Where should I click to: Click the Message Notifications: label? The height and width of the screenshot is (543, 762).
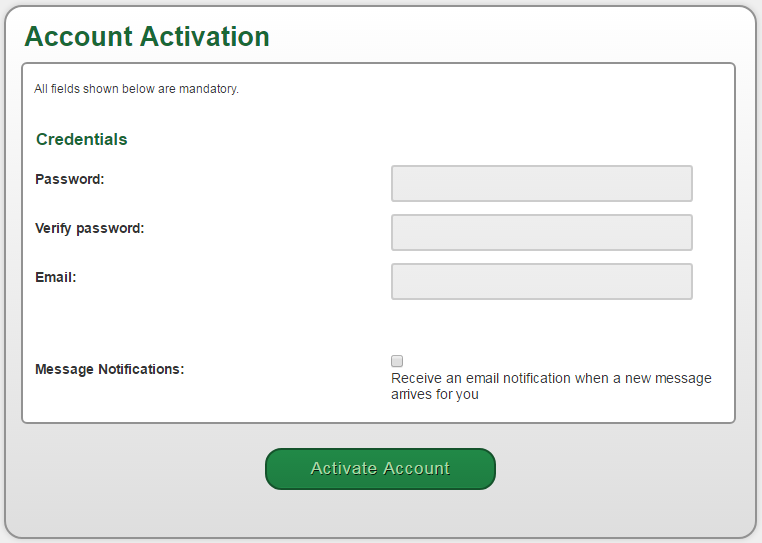coord(110,369)
